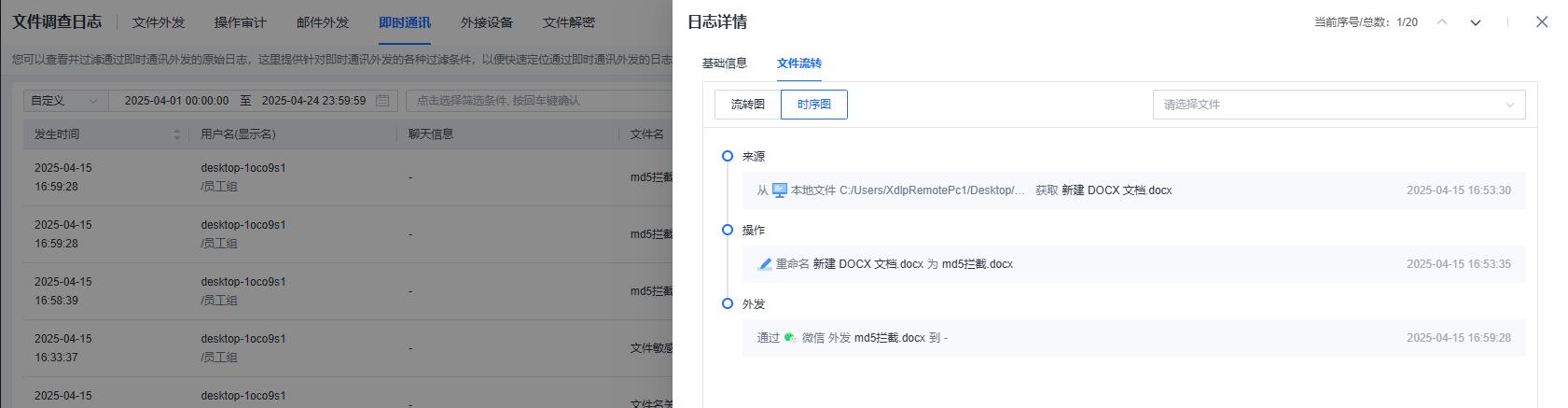
Task: Sort by 发生时间 column arrows
Action: coord(177,134)
